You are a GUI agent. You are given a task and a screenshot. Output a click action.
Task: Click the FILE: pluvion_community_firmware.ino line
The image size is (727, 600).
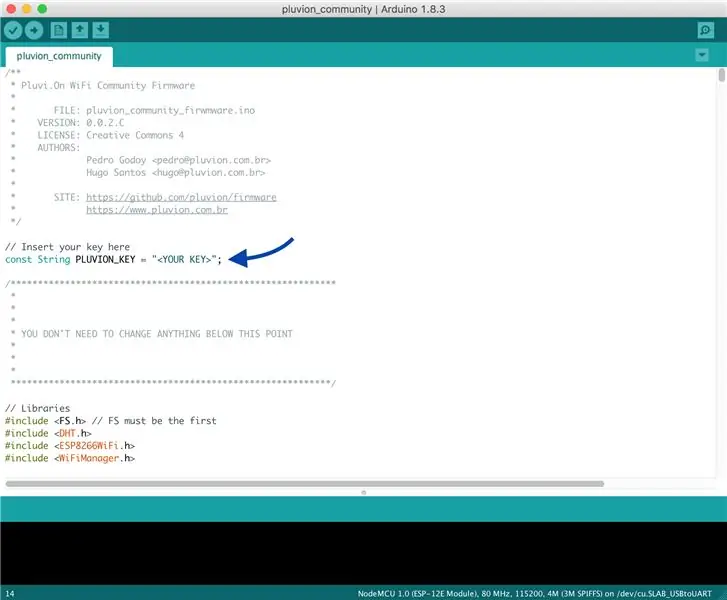click(x=154, y=110)
